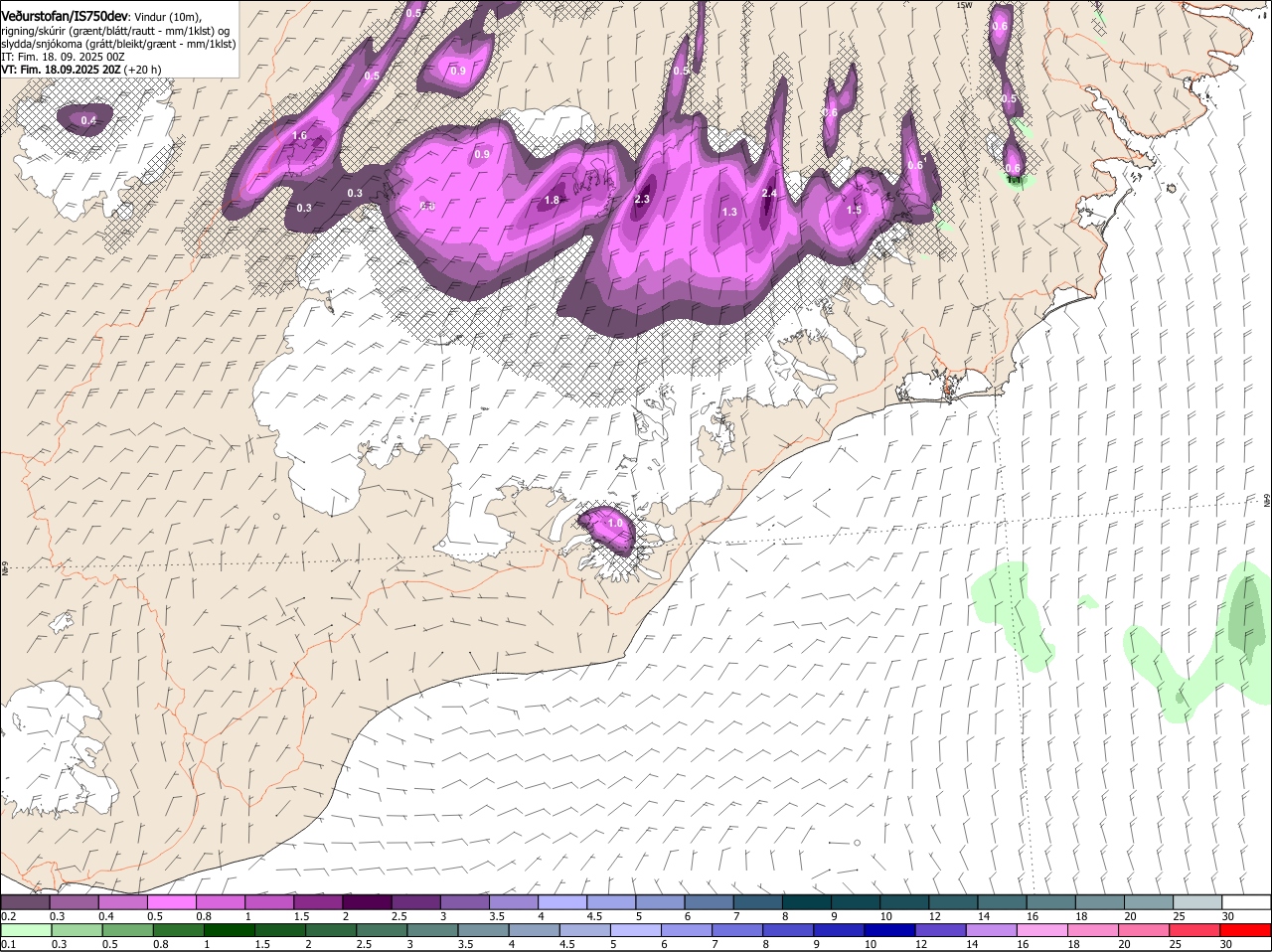Select the green-scale swatch starting at 0.5

pyautogui.click(x=126, y=930)
